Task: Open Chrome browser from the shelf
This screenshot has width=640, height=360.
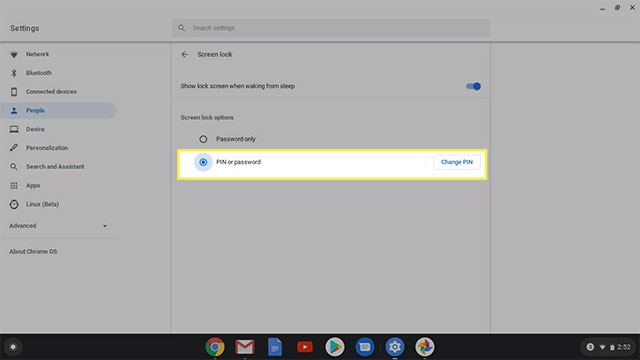Action: [215, 347]
